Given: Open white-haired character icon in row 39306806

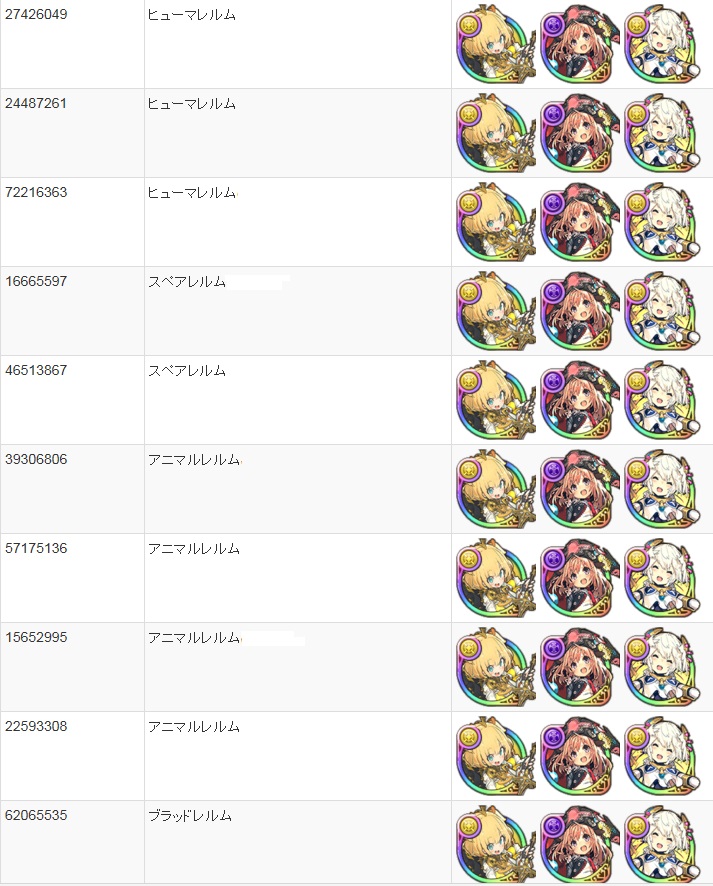Looking at the screenshot, I should coord(663,490).
